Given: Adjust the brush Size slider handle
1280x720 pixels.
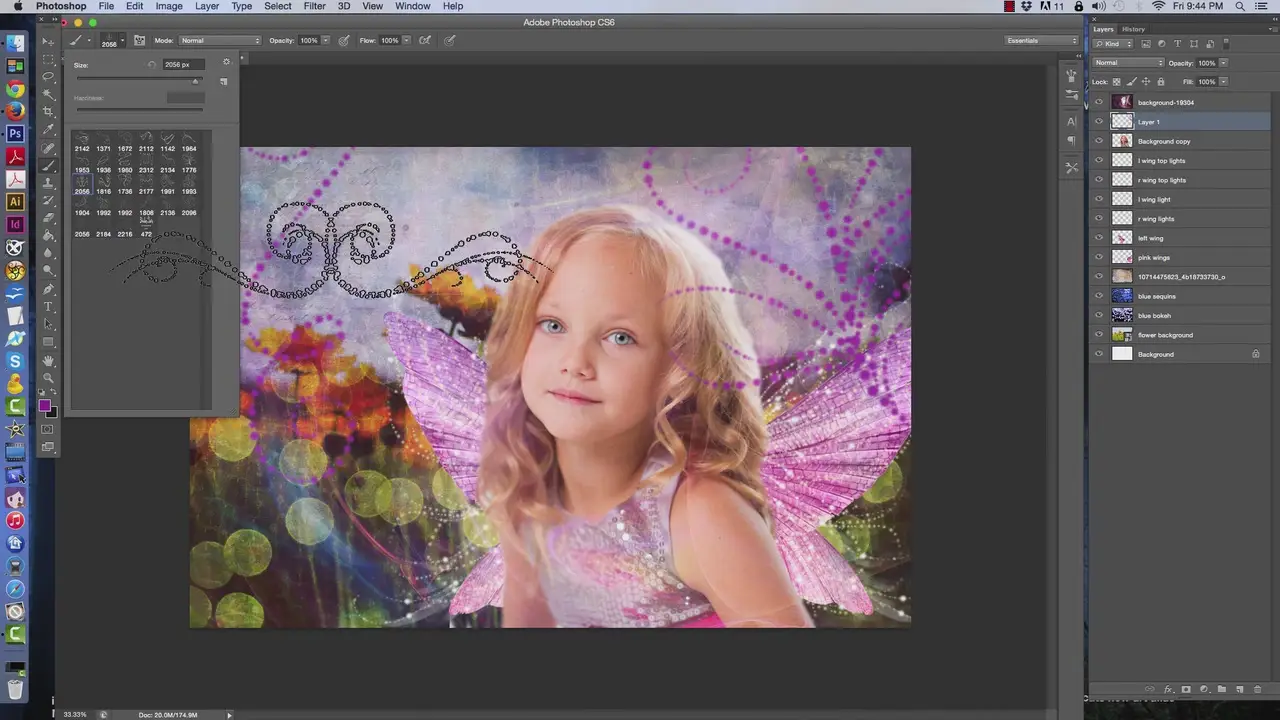Looking at the screenshot, I should click(x=196, y=81).
